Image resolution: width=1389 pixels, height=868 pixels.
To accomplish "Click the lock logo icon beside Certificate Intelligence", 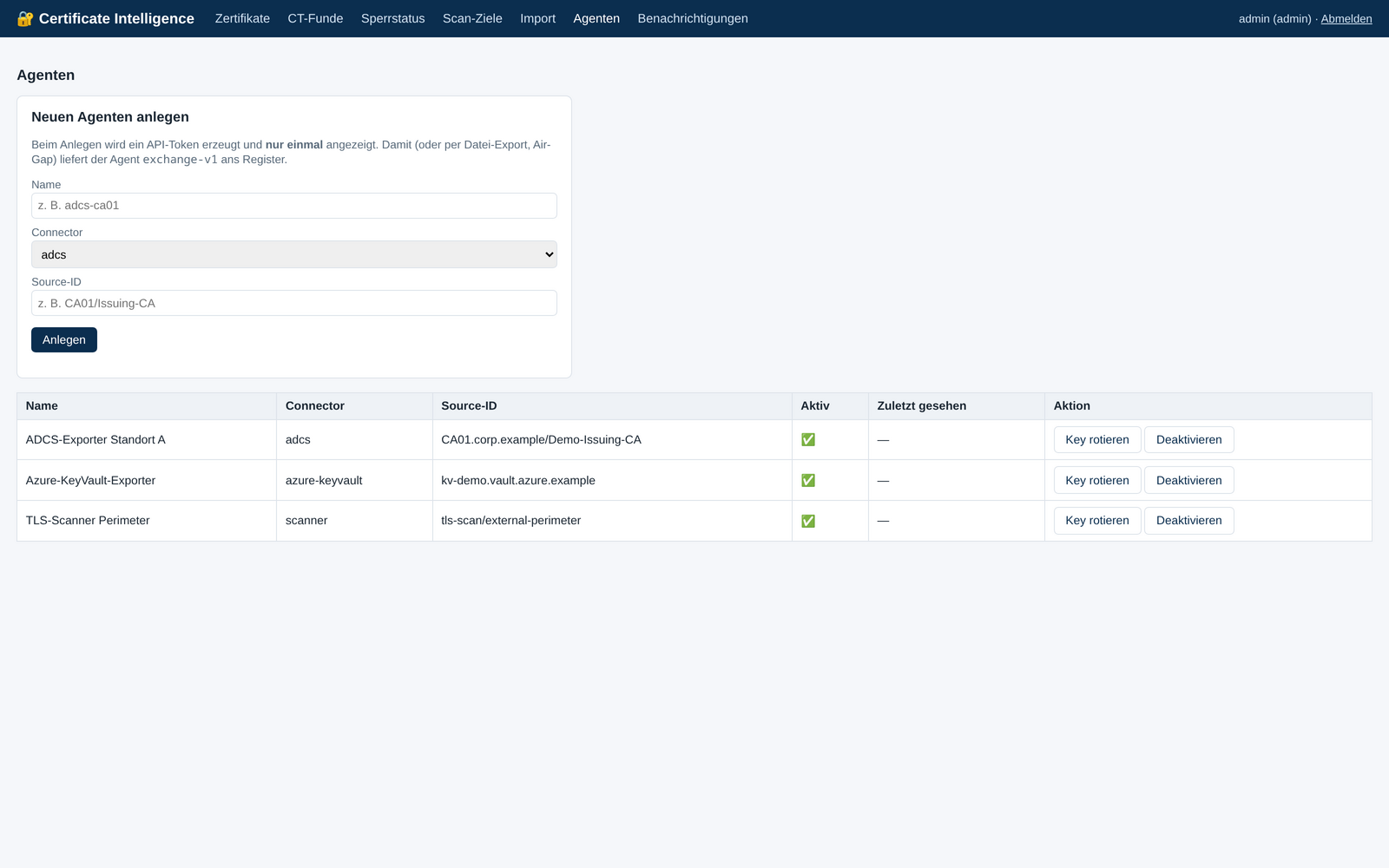I will (25, 19).
